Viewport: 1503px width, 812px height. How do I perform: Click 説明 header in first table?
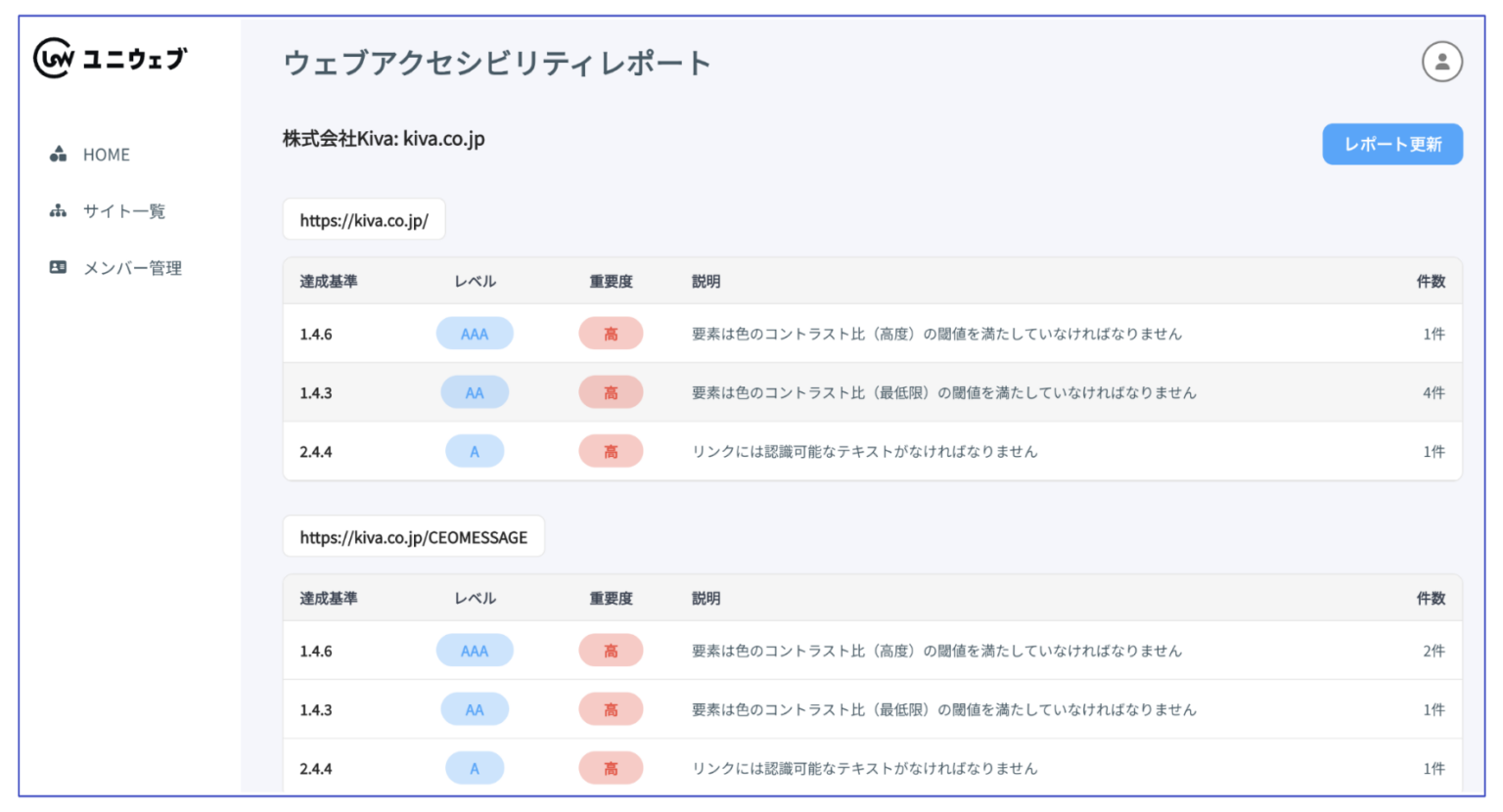coord(706,282)
